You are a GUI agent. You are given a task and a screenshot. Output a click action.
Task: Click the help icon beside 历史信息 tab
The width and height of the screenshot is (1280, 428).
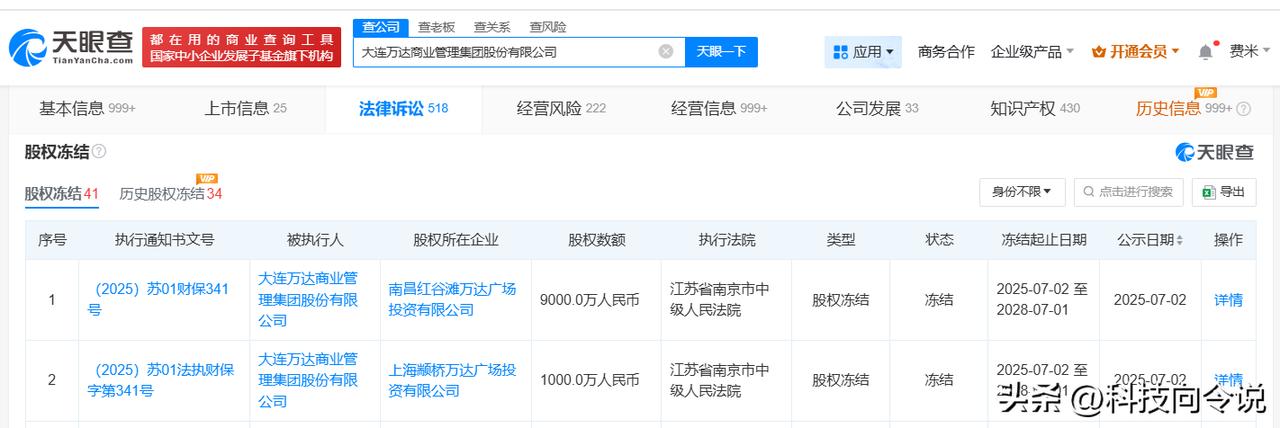point(1243,109)
